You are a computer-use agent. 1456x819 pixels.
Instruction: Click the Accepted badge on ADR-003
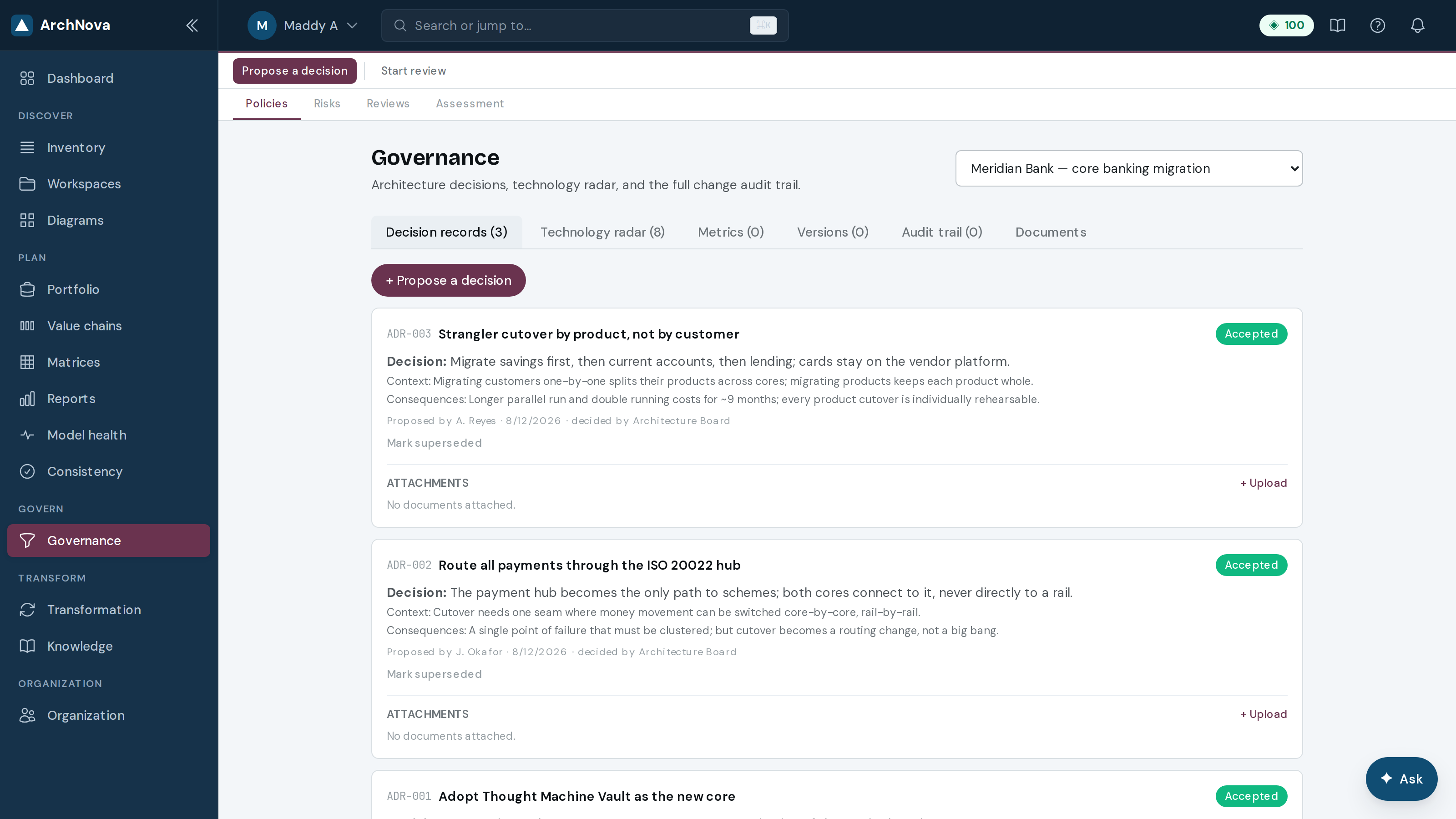[x=1251, y=334]
